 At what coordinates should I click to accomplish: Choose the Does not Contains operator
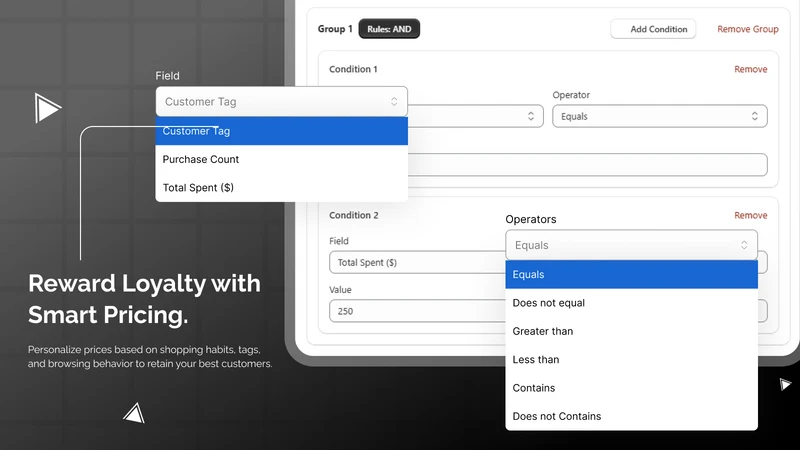point(632,416)
